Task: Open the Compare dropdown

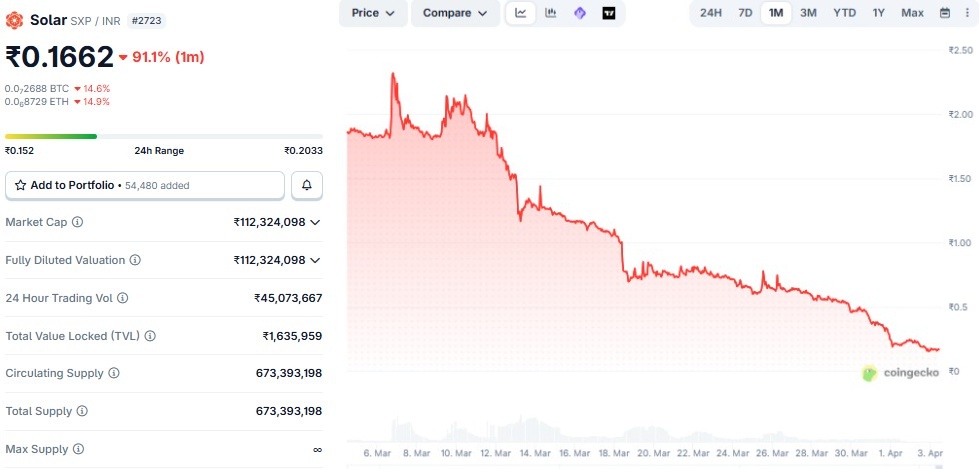Action: (x=455, y=13)
